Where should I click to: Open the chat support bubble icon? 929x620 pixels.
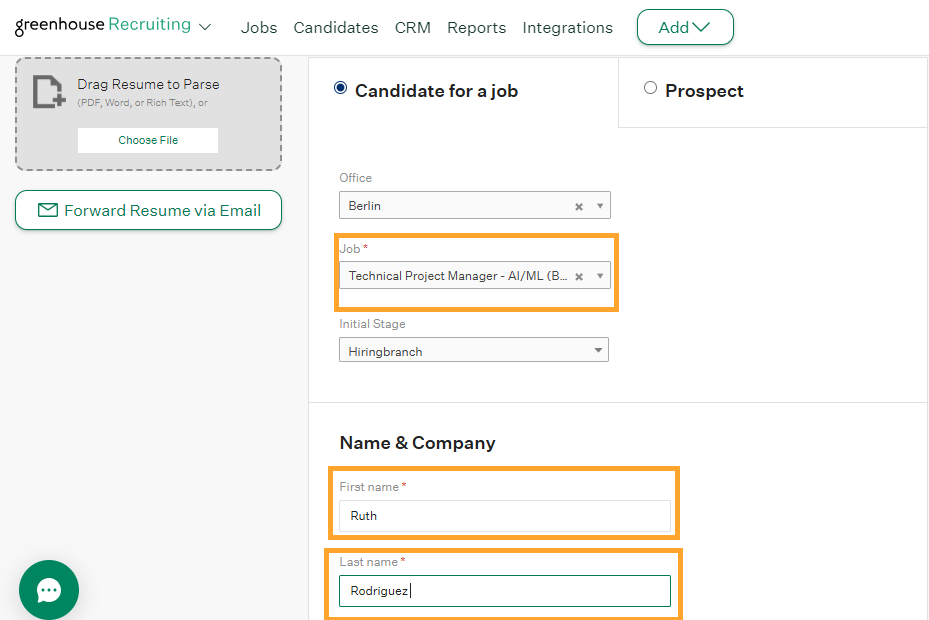pyautogui.click(x=49, y=590)
